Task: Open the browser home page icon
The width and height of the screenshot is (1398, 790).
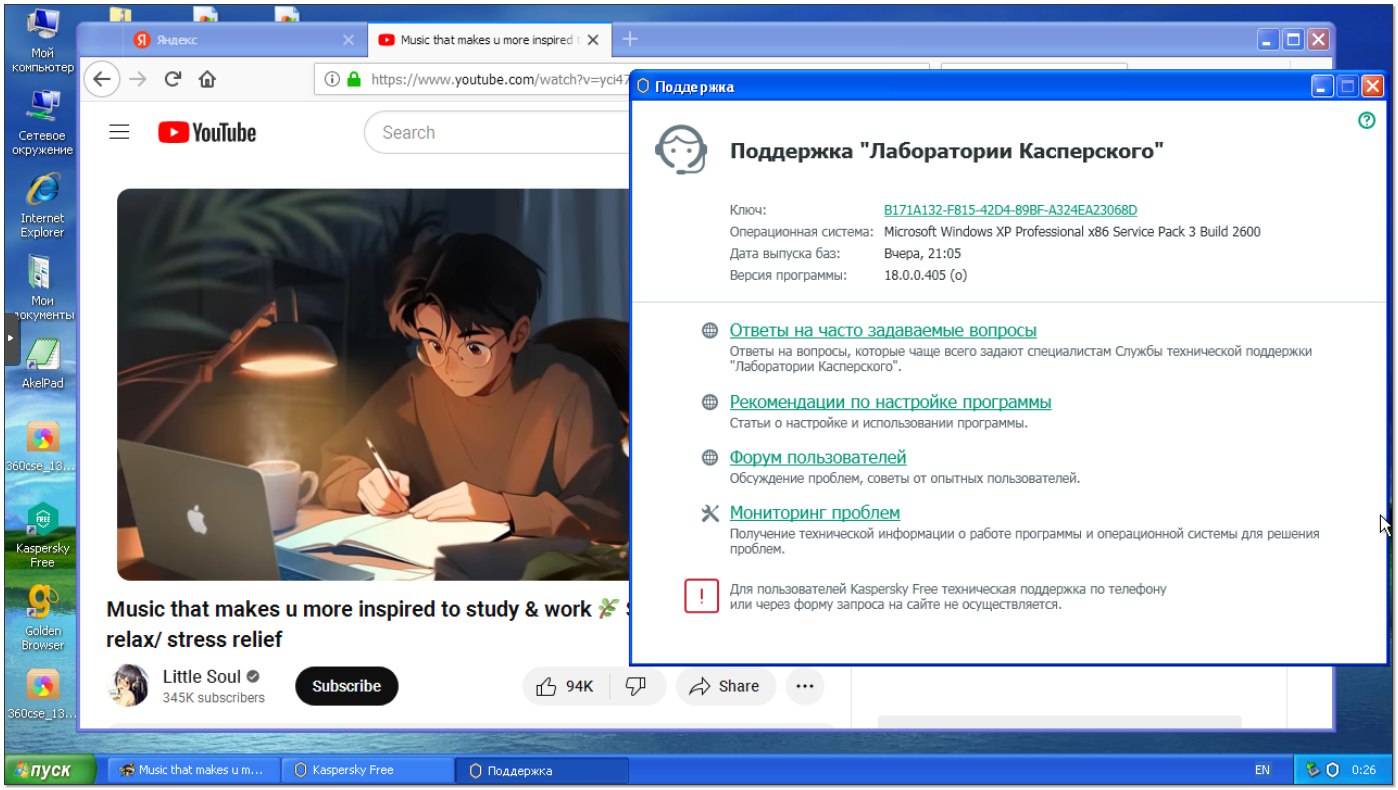Action: pos(207,79)
